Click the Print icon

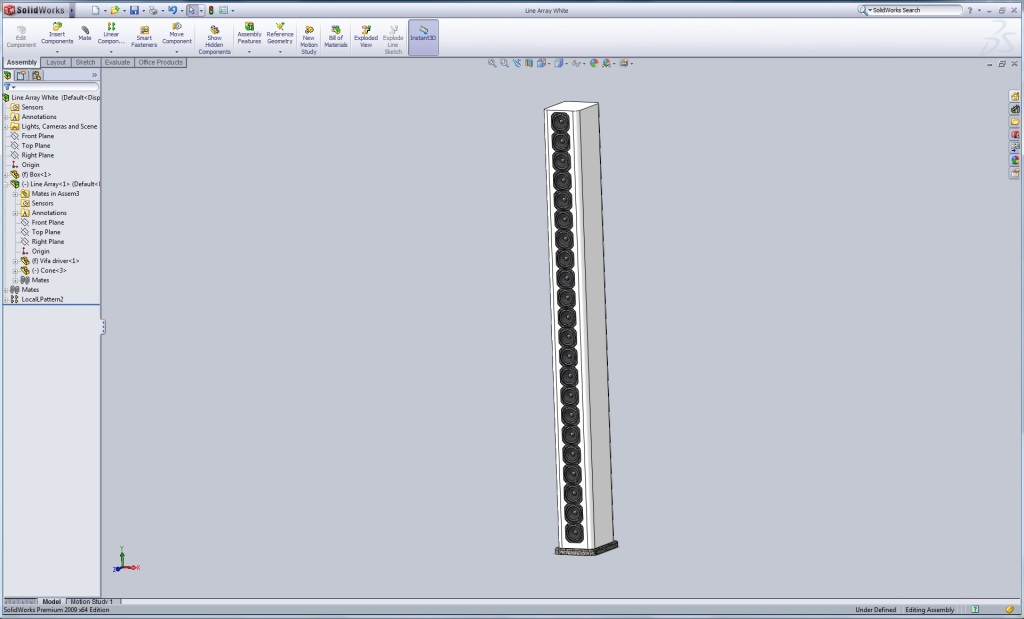click(x=153, y=10)
